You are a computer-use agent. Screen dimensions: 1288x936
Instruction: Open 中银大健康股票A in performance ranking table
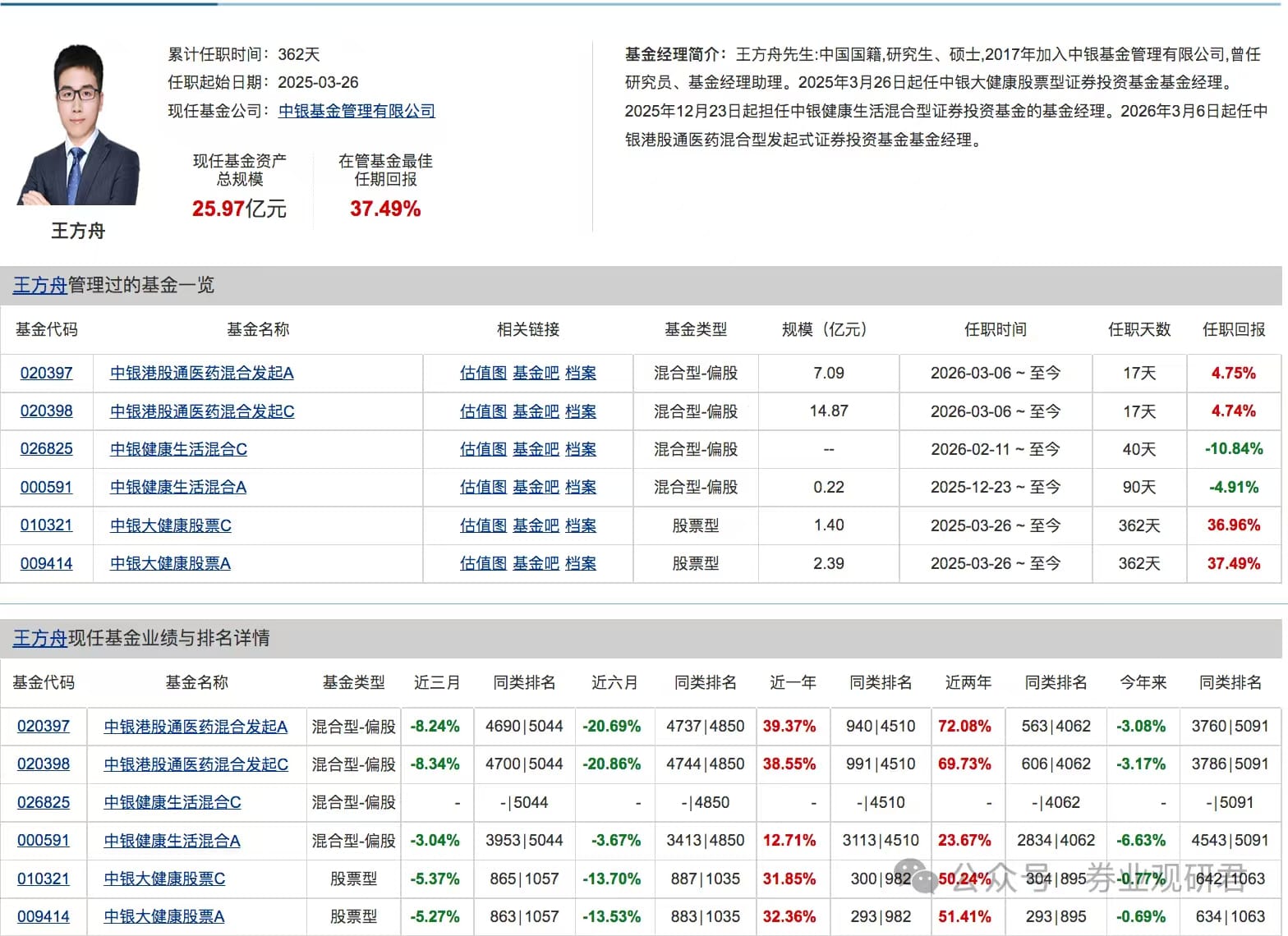coord(163,916)
